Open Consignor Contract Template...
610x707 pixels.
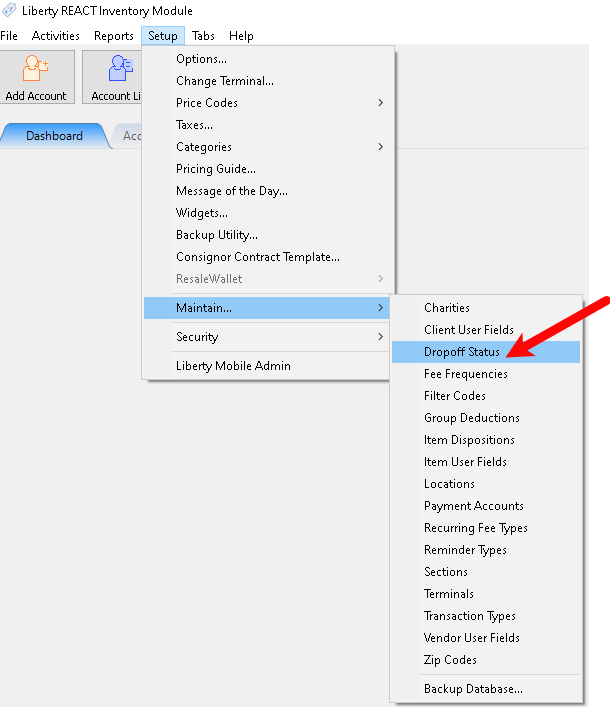tap(268, 257)
